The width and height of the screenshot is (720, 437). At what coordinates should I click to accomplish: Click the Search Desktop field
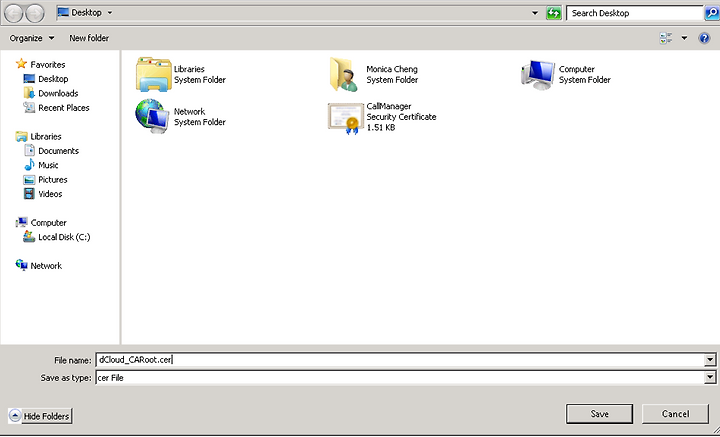pyautogui.click(x=635, y=13)
